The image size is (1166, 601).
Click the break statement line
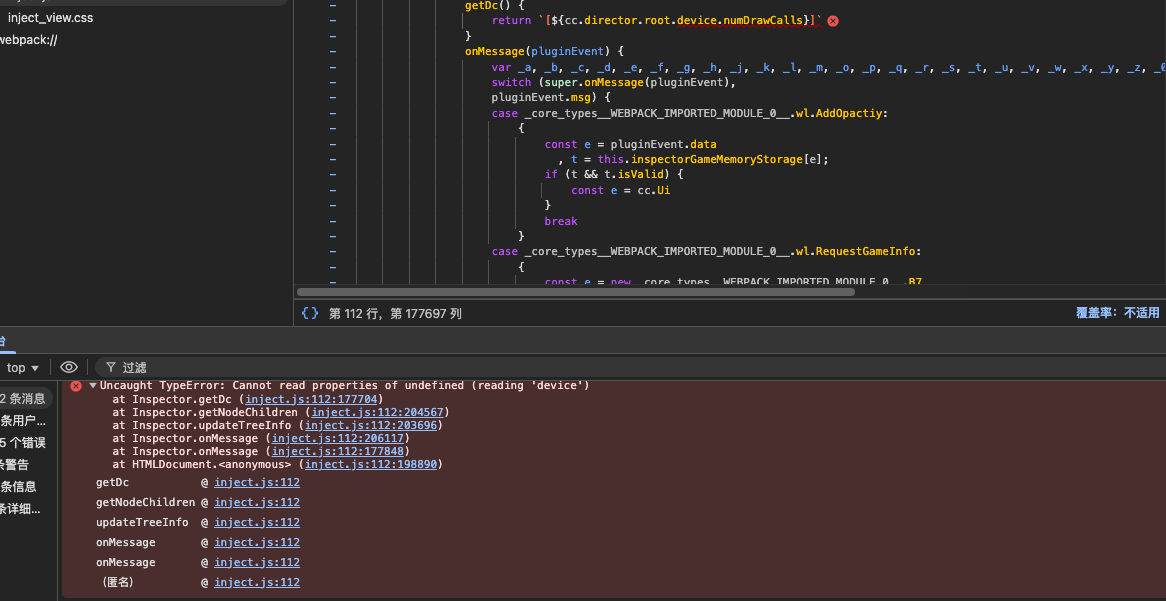[561, 221]
